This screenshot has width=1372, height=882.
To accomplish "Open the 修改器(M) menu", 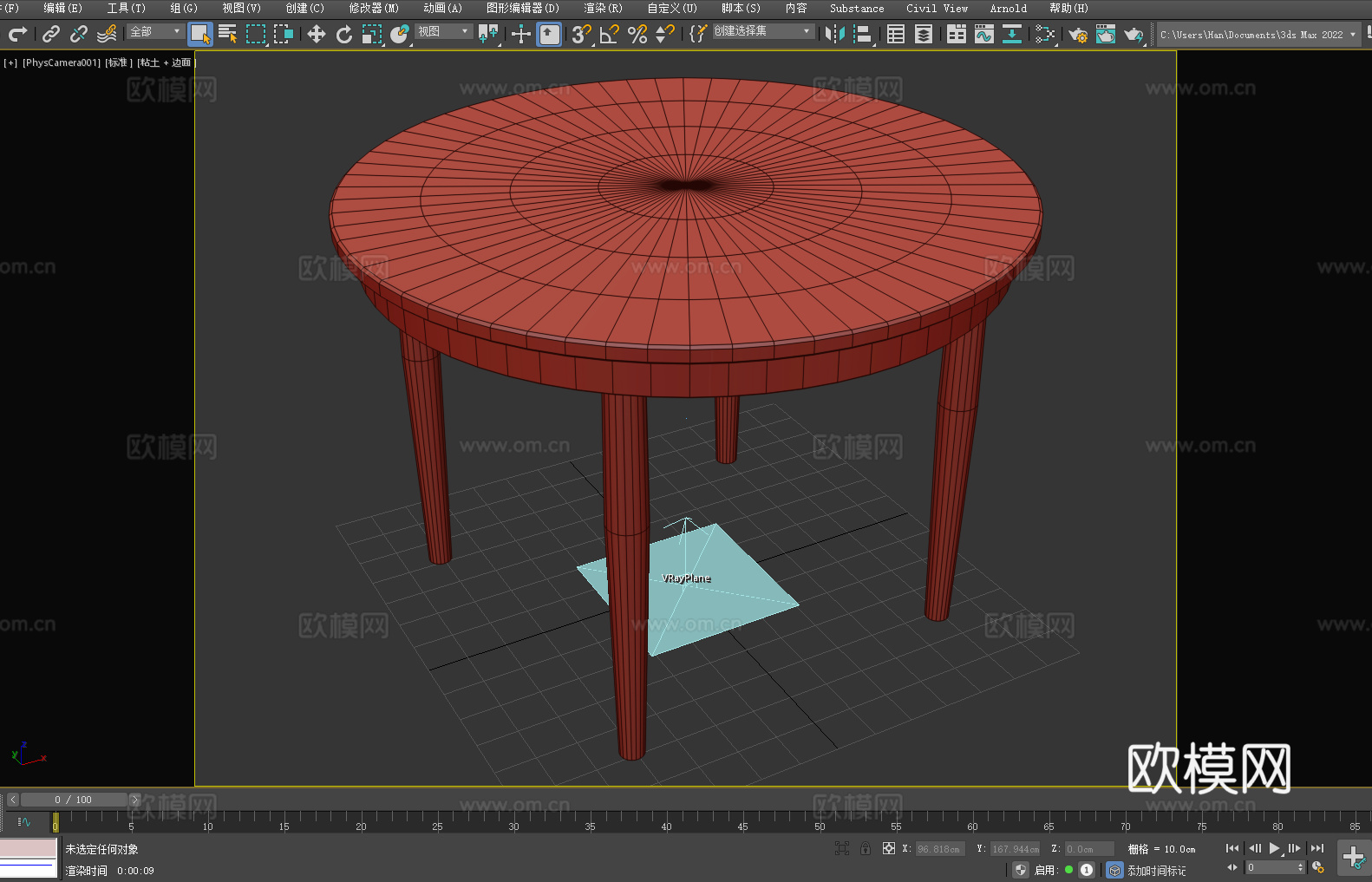I will point(374,8).
